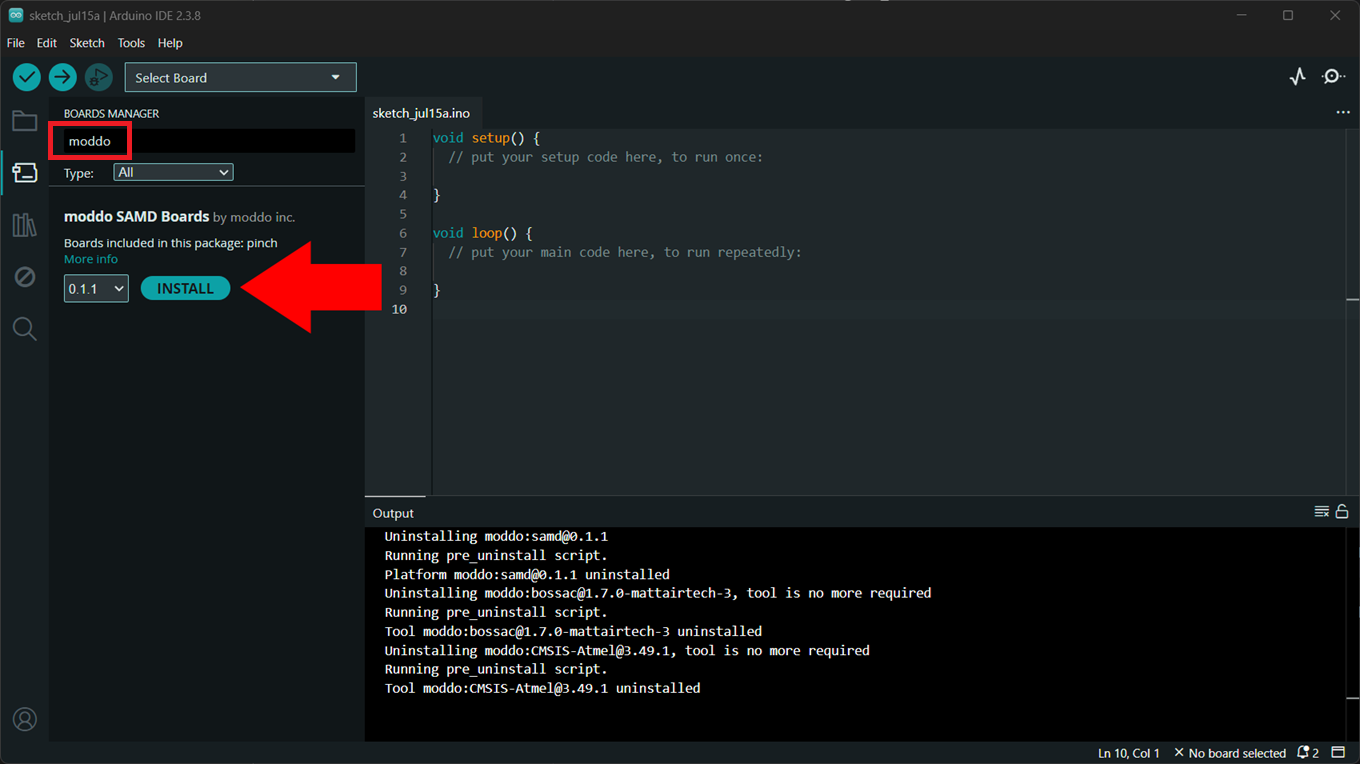Click the Ln 10, Col 1 status item

pyautogui.click(x=1129, y=753)
